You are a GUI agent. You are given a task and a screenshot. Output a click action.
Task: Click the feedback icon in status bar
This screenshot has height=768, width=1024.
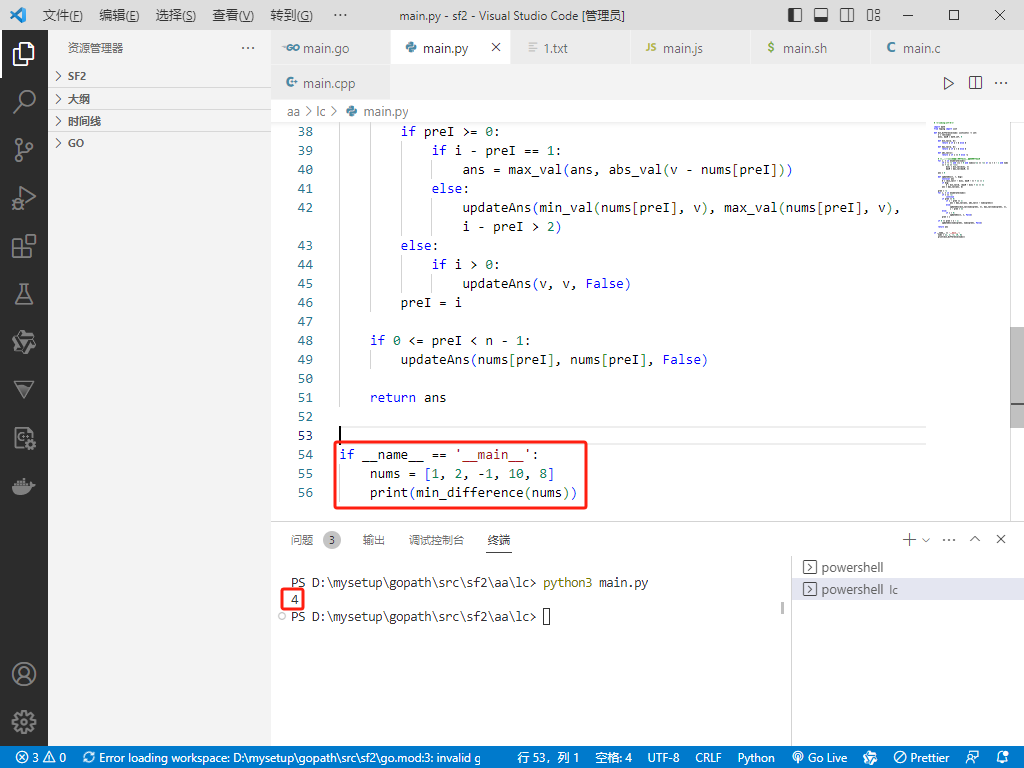972,758
